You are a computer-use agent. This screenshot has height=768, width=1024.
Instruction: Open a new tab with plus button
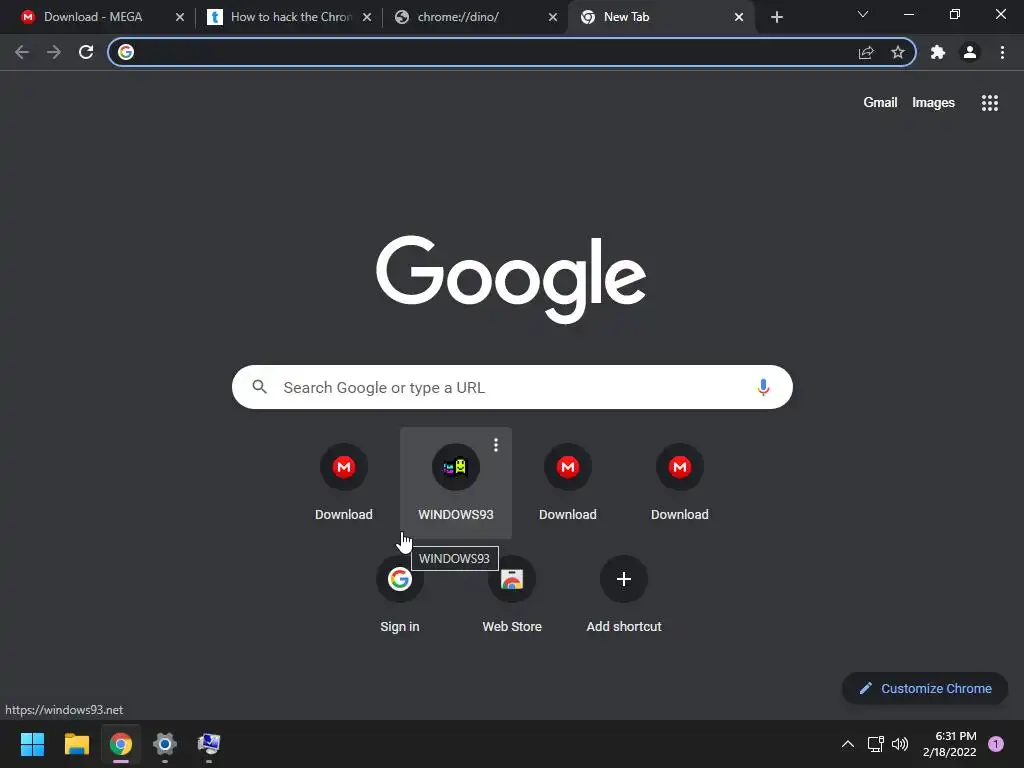[776, 17]
